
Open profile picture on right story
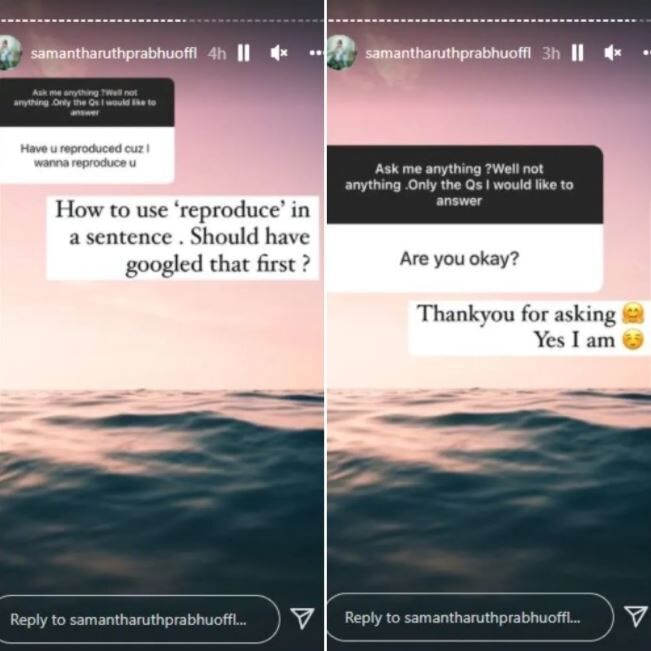[x=342, y=52]
